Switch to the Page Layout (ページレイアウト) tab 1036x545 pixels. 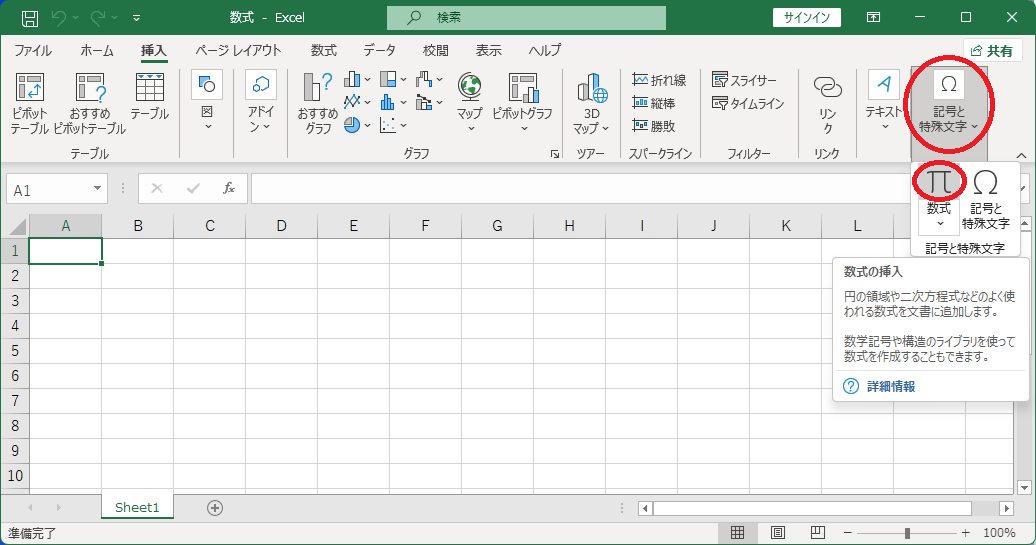238,51
